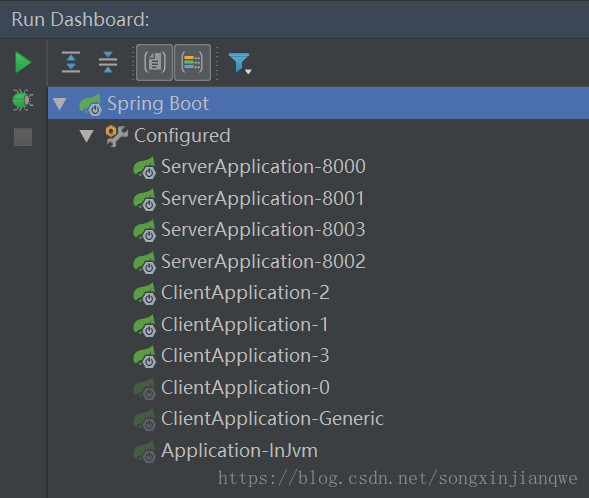Click the ServerApplication-8002 leaf icon
589x498 pixels.
(x=145, y=263)
